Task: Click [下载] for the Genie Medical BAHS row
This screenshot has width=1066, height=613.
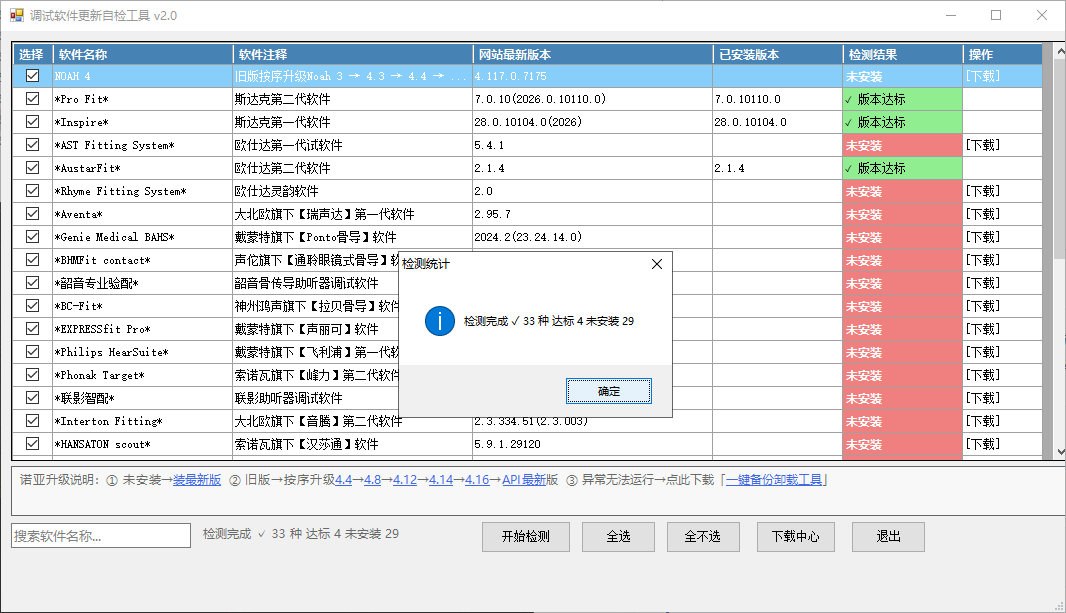Action: [982, 237]
